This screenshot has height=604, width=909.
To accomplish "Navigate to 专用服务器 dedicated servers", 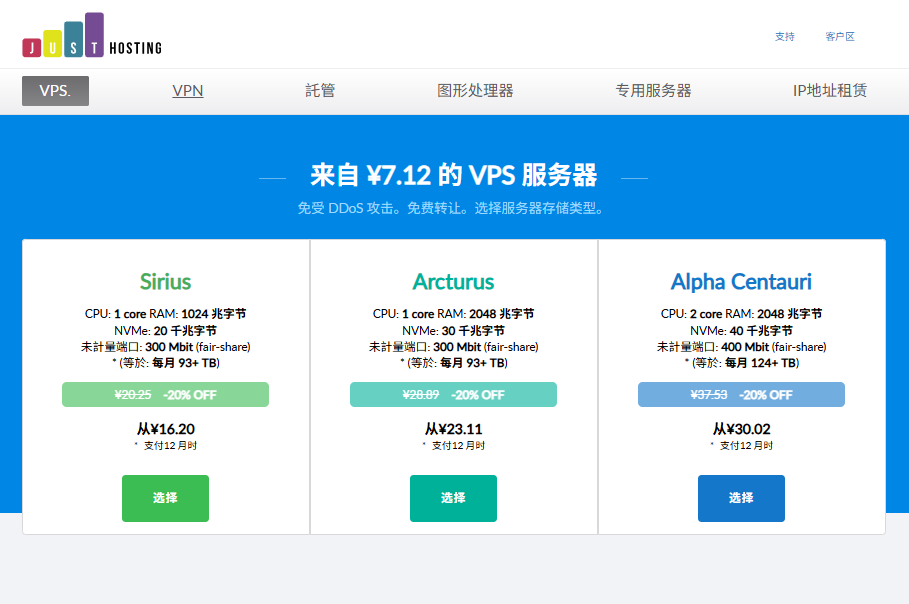I will pyautogui.click(x=653, y=91).
